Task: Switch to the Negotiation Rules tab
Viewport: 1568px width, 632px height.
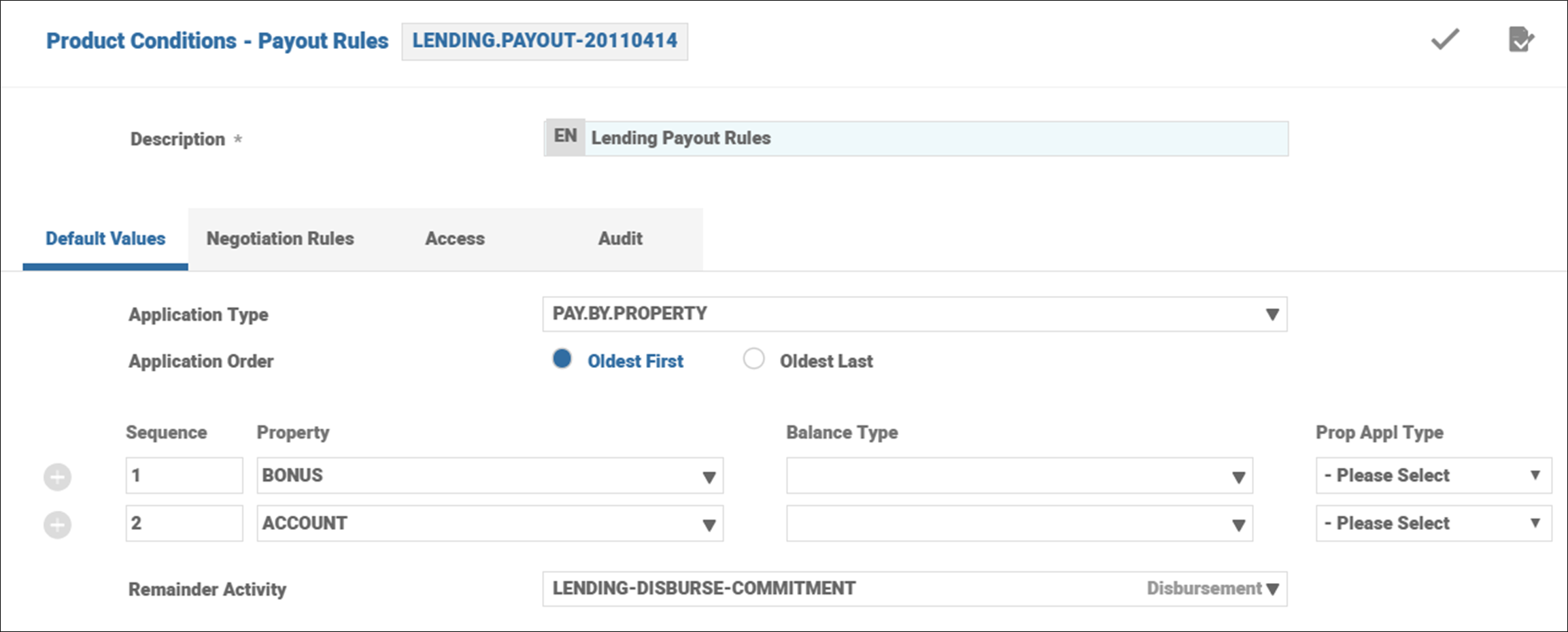Action: pyautogui.click(x=280, y=239)
